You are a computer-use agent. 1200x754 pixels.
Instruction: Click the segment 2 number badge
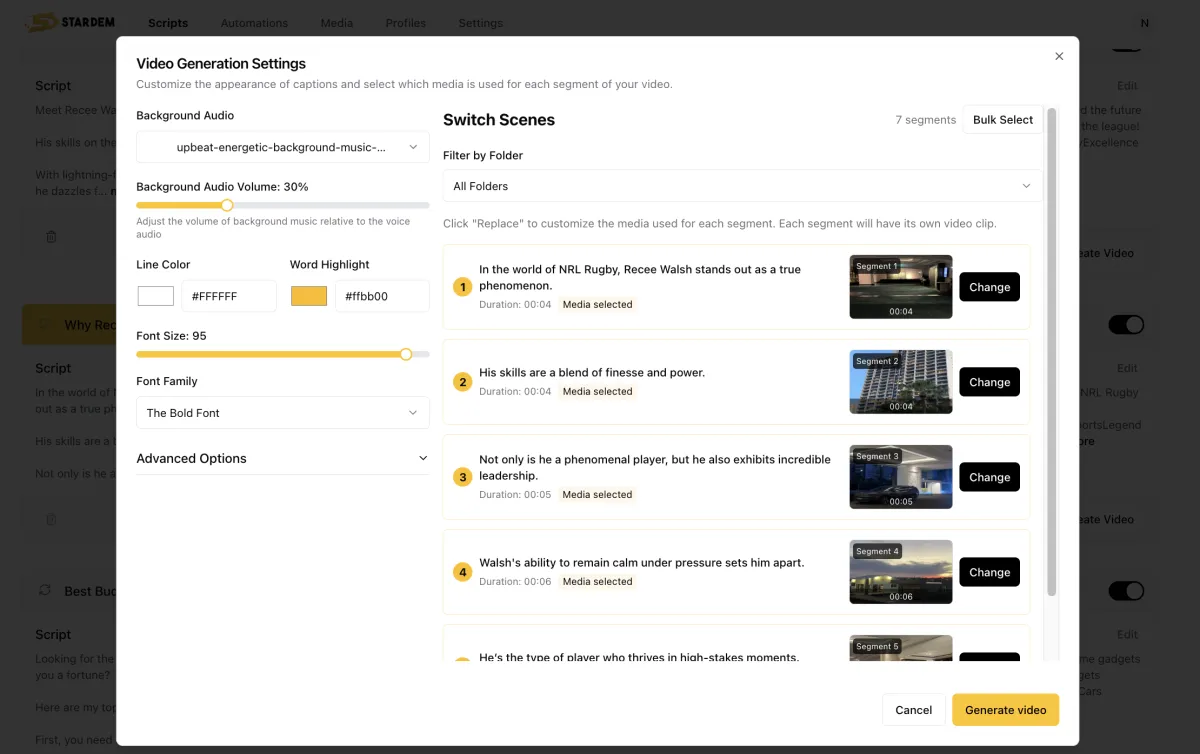[462, 382]
